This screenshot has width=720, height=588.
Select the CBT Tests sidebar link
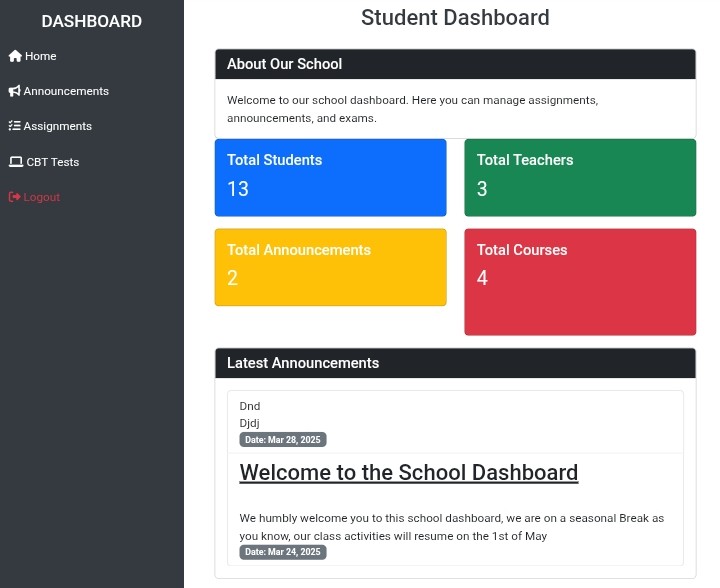[53, 162]
